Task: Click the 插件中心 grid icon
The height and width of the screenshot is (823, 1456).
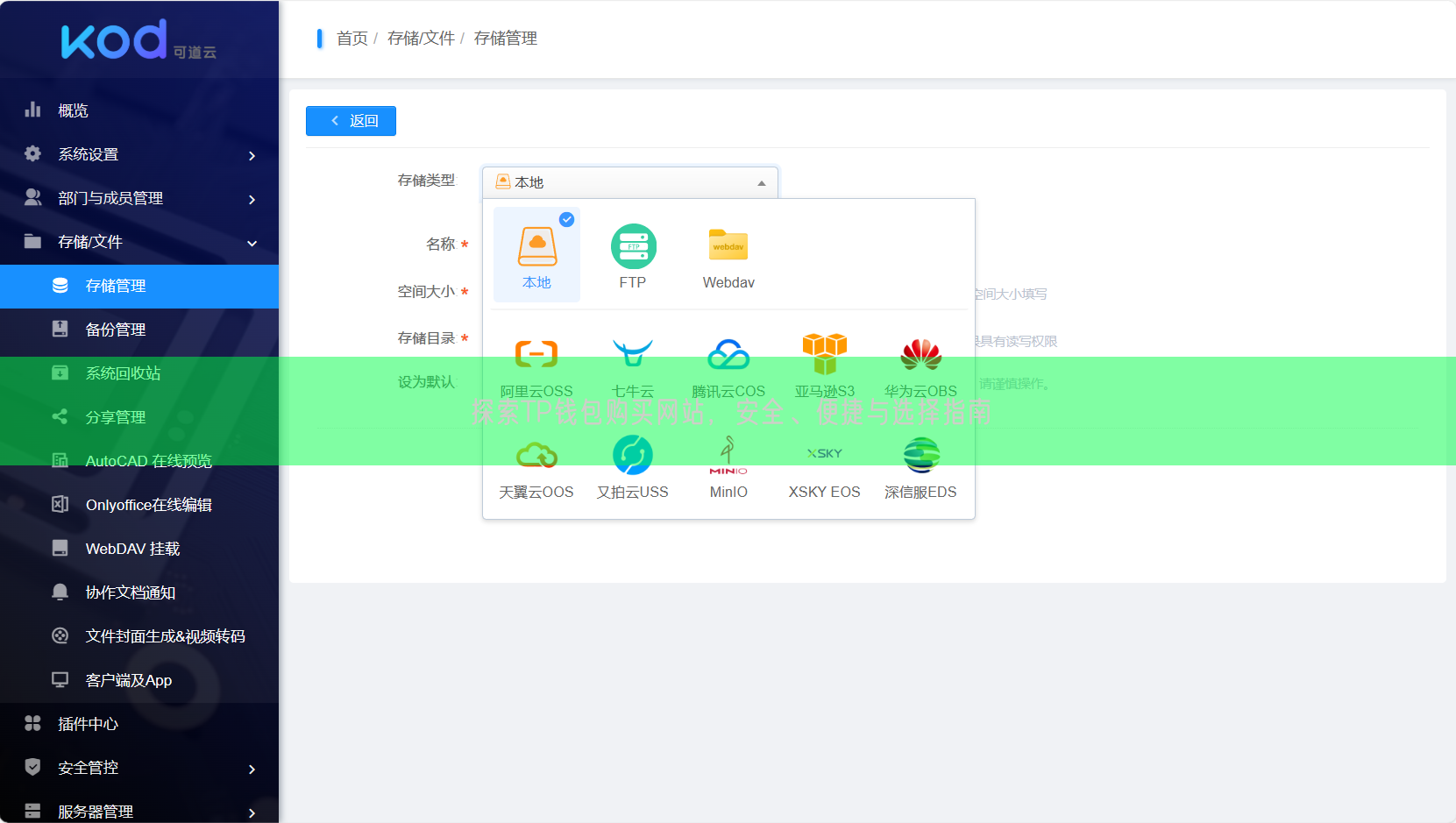Action: coord(32,723)
